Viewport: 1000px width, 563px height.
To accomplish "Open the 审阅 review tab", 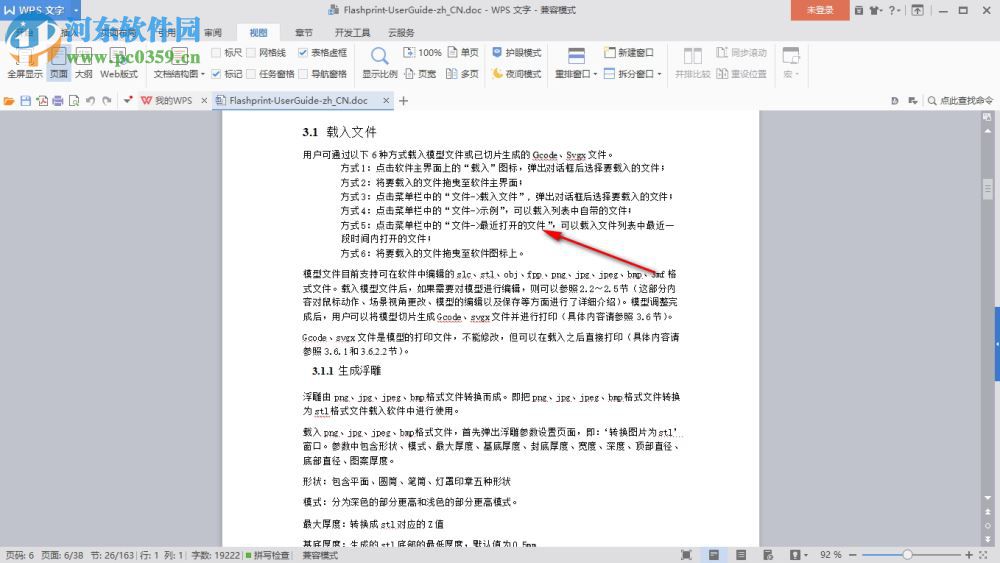I will tap(213, 33).
